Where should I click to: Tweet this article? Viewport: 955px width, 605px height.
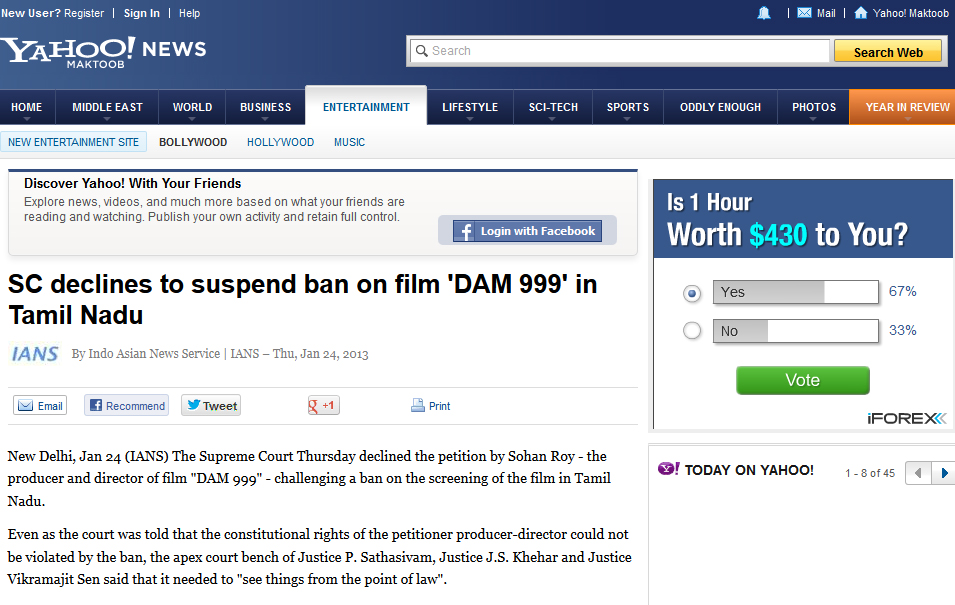[x=211, y=405]
